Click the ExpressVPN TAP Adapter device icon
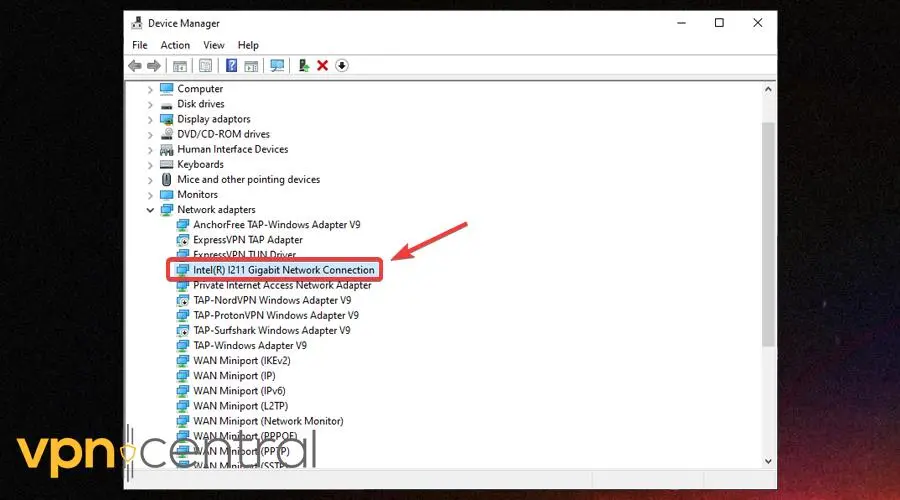This screenshot has width=900, height=500. click(183, 240)
